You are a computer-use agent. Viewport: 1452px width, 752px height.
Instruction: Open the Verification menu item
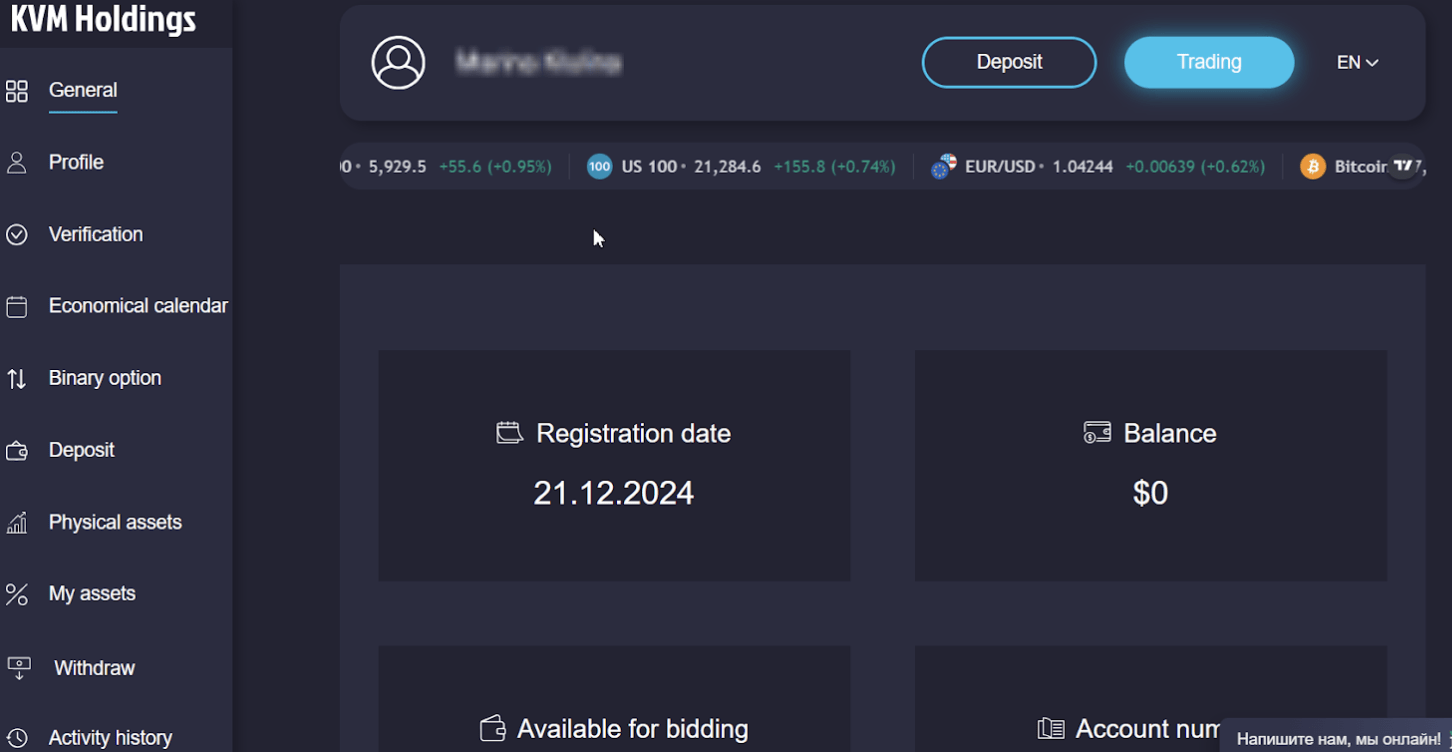pyautogui.click(x=96, y=235)
